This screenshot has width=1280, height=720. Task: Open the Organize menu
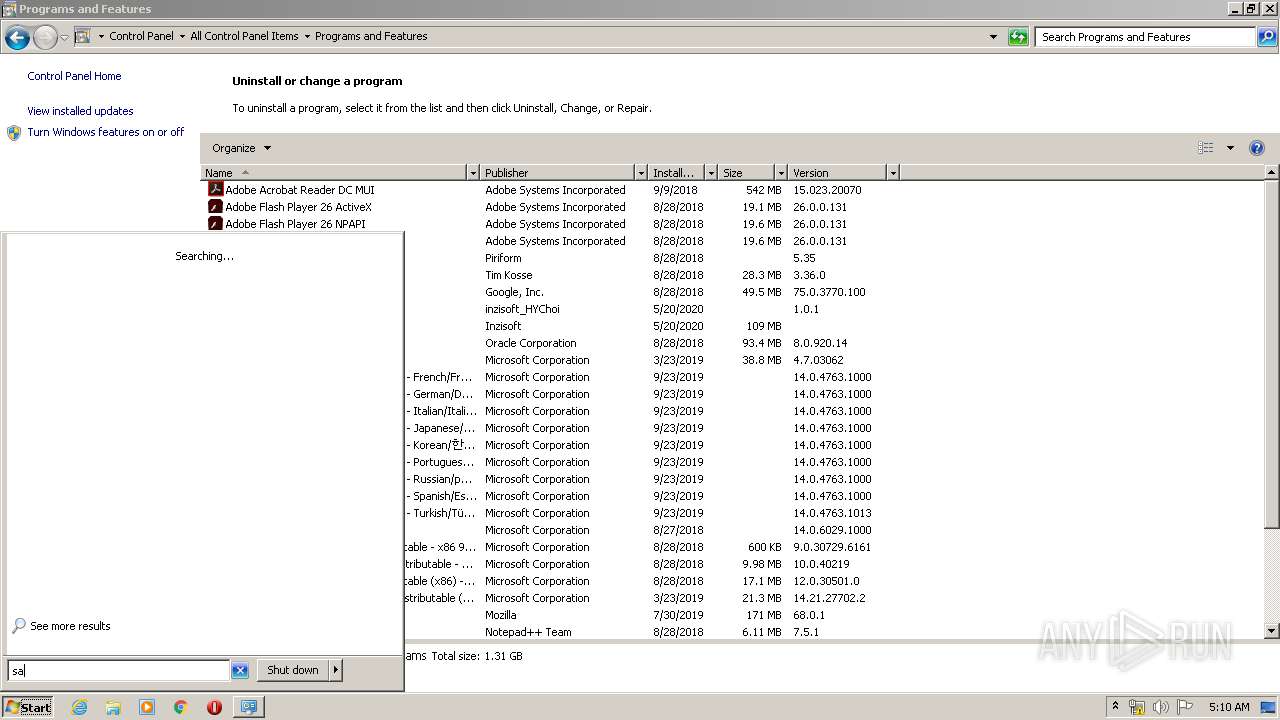241,148
